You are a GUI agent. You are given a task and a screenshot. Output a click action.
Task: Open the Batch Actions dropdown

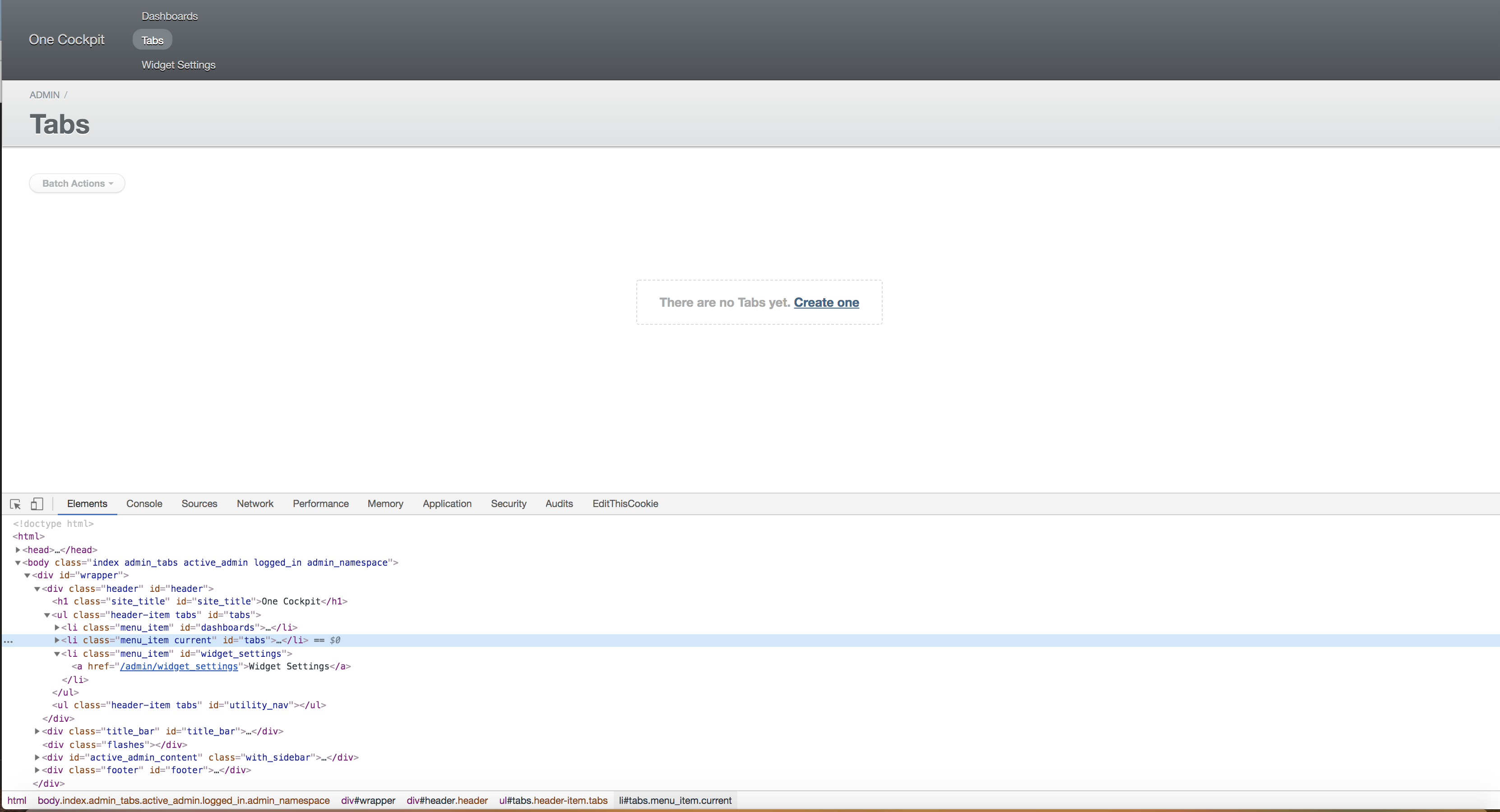[x=76, y=183]
